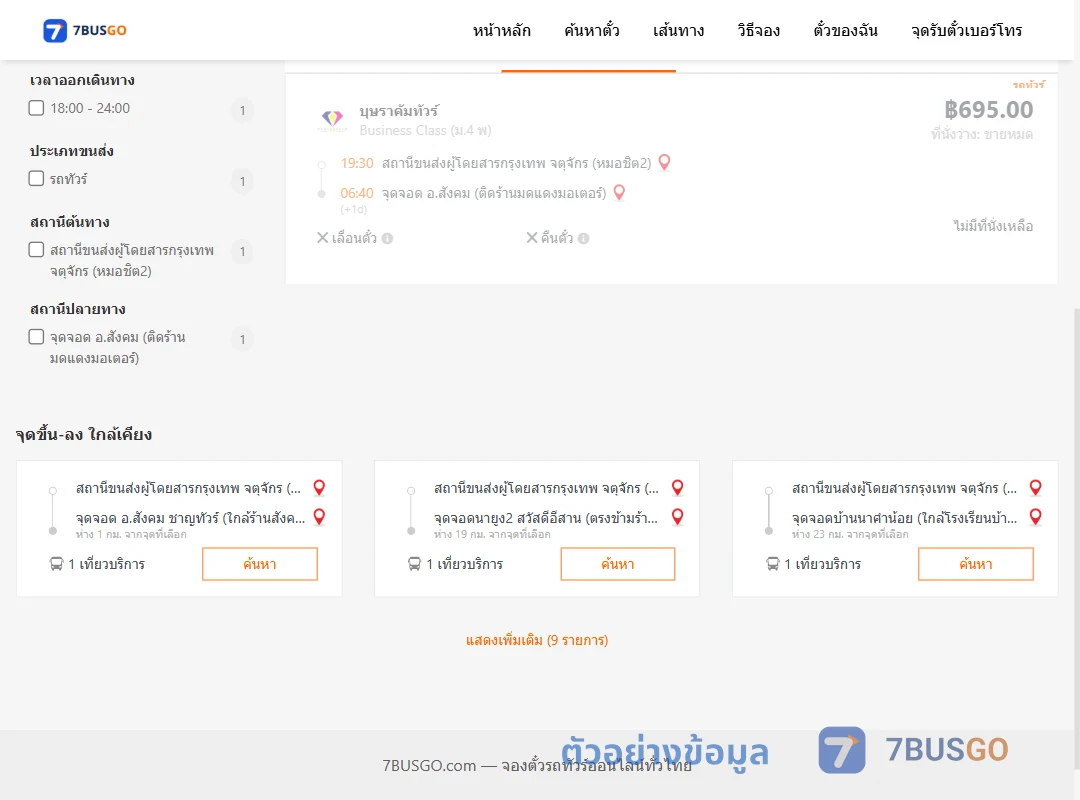This screenshot has width=1080, height=800.
Task: Click bus icon in จุดจอดนายูง2 card
Action: 414,564
